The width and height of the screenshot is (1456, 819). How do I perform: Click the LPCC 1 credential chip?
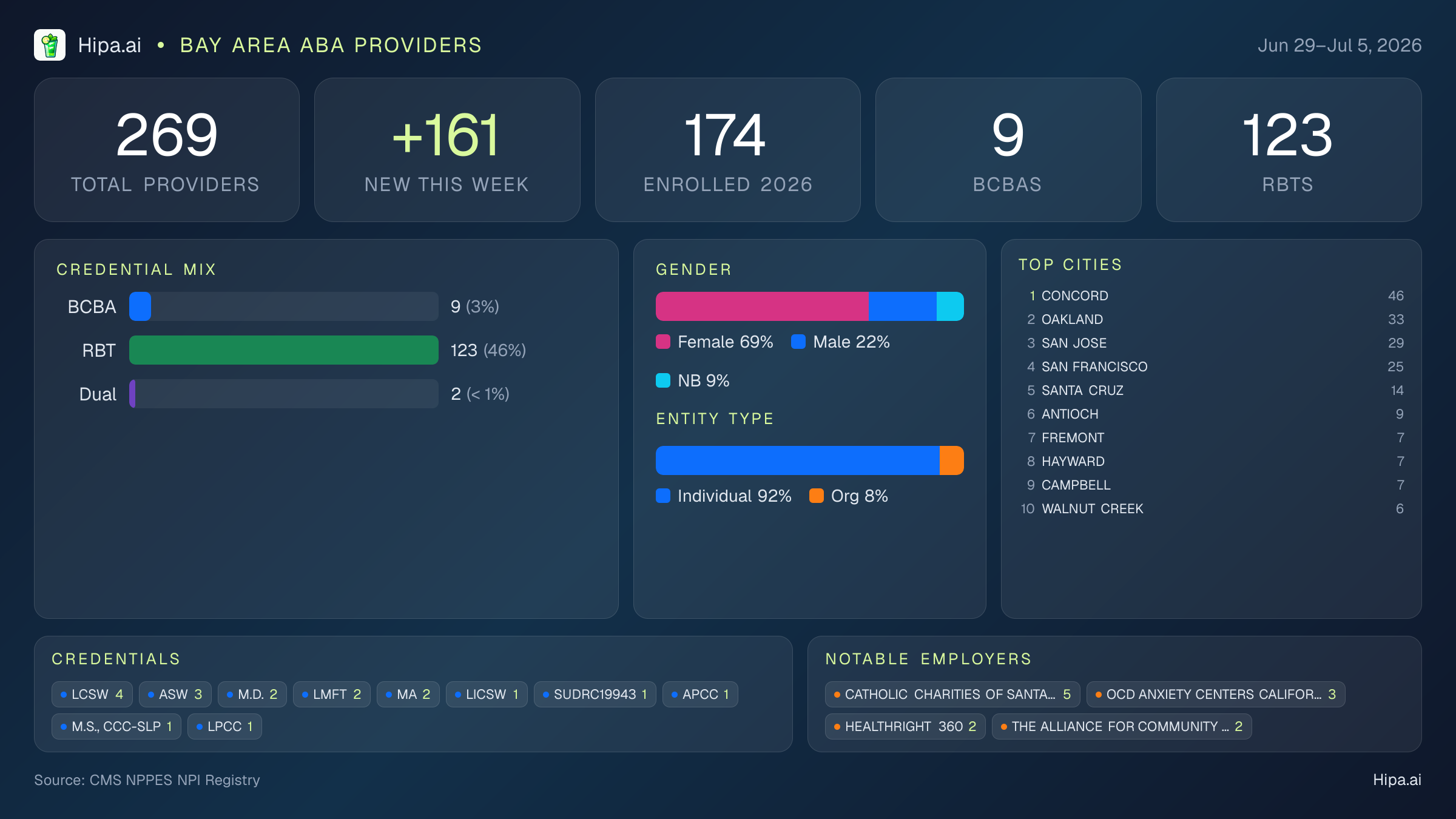(x=224, y=726)
